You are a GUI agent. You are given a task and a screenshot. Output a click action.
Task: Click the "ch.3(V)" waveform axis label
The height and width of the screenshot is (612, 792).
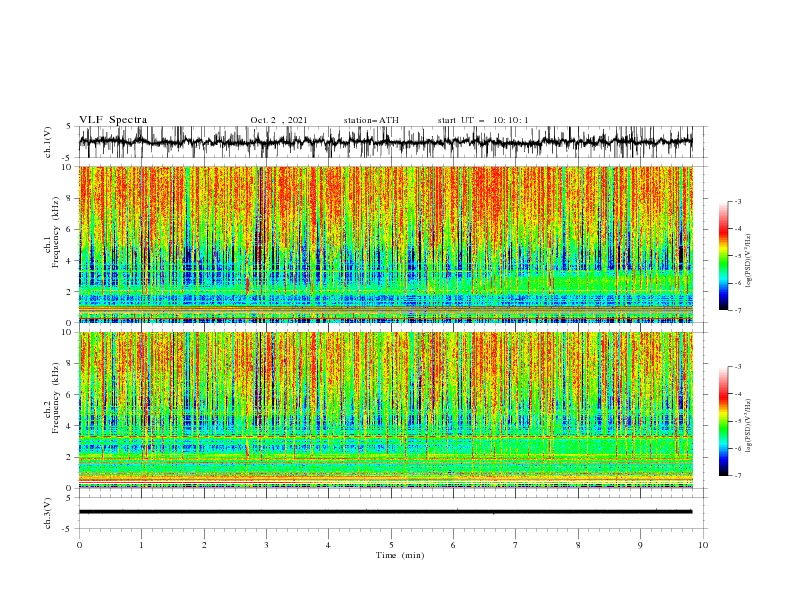48,513
